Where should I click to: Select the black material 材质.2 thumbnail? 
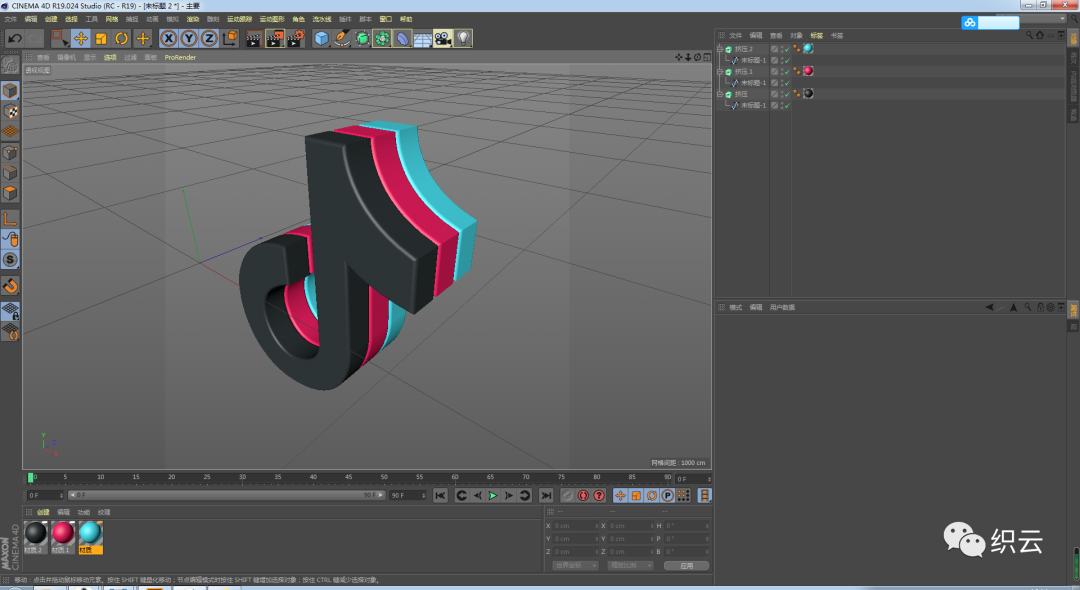point(36,537)
